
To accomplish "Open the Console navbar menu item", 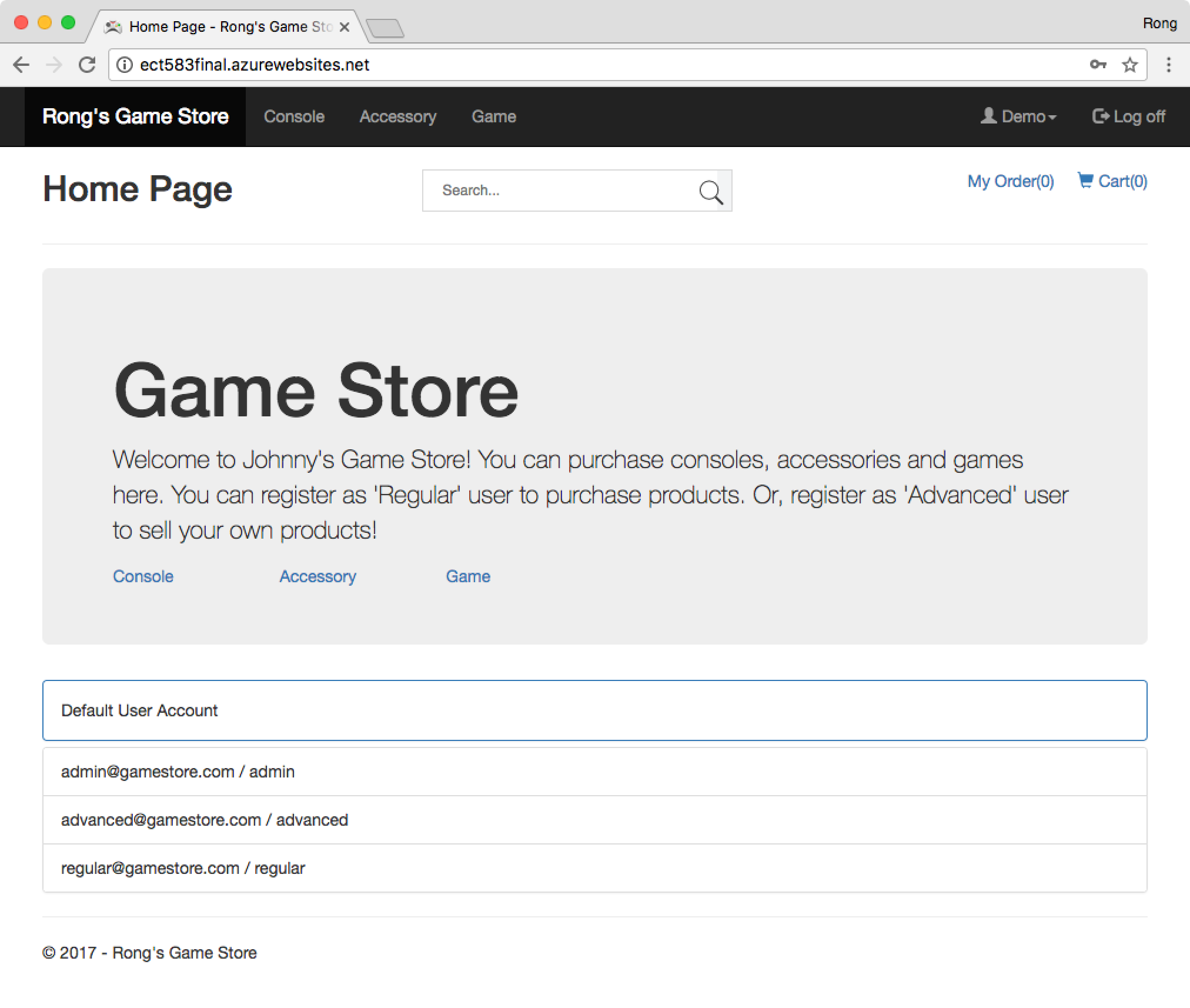I will pos(294,116).
